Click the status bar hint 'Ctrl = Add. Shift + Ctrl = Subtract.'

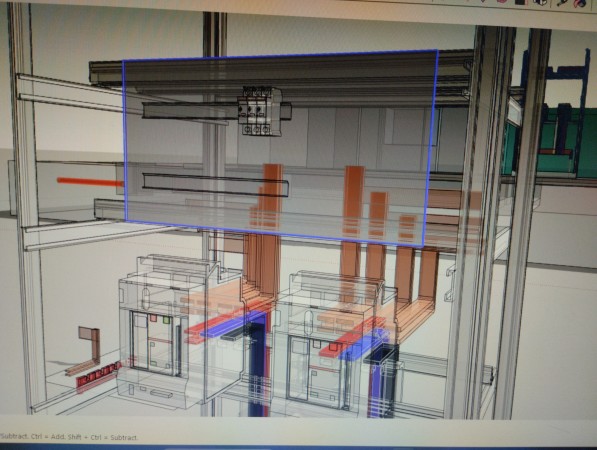coord(85,437)
